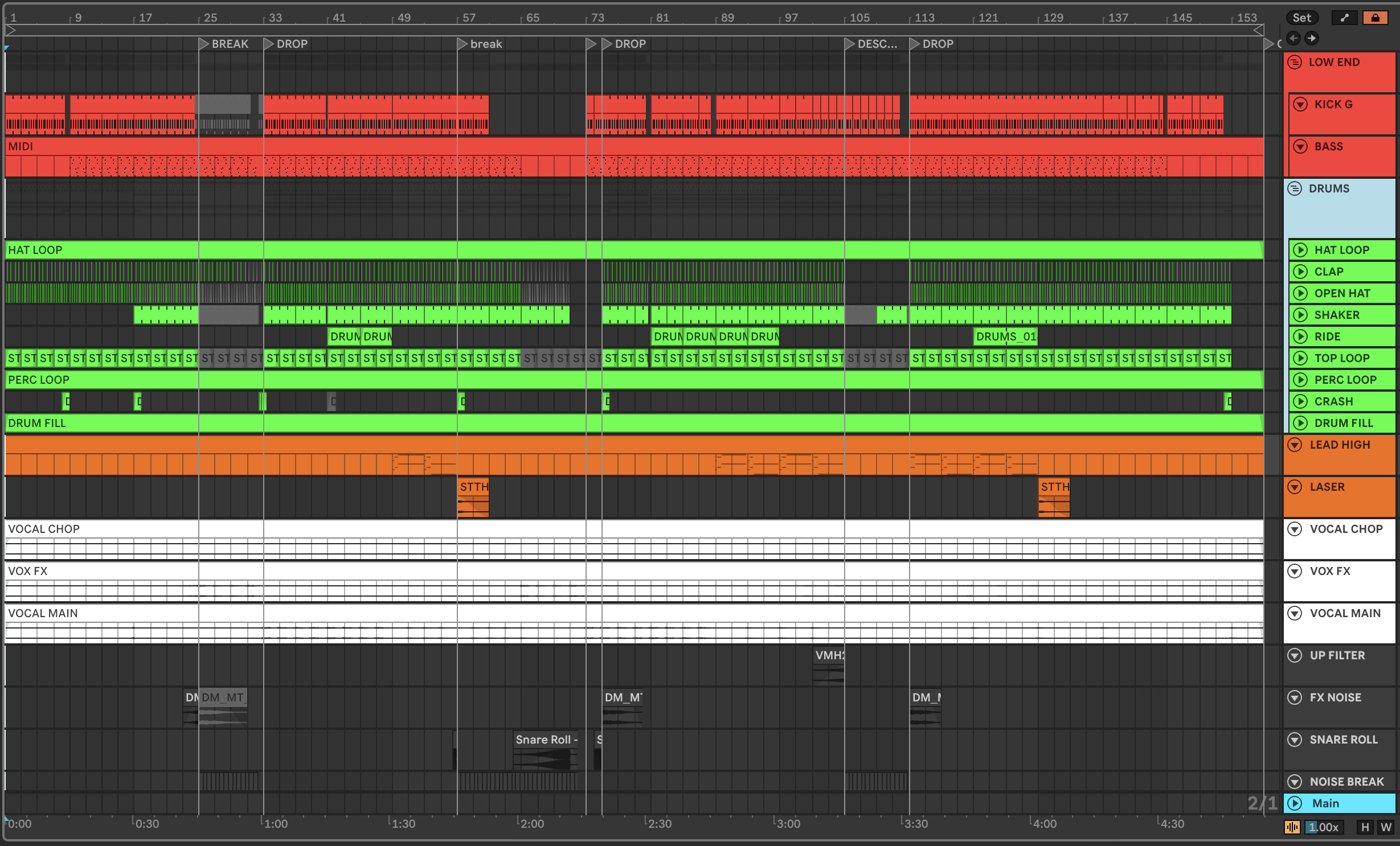Unfold the CRASH track arrow
This screenshot has width=1400, height=846.
point(1300,401)
